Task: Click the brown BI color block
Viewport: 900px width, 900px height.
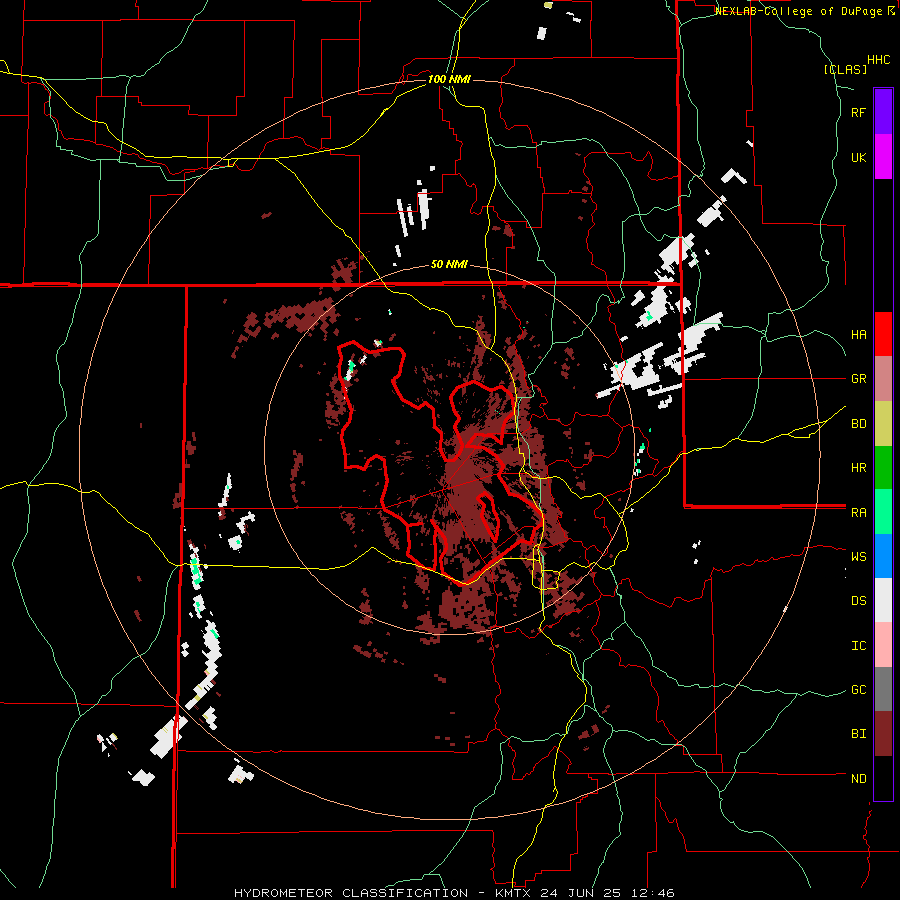Action: tap(883, 734)
